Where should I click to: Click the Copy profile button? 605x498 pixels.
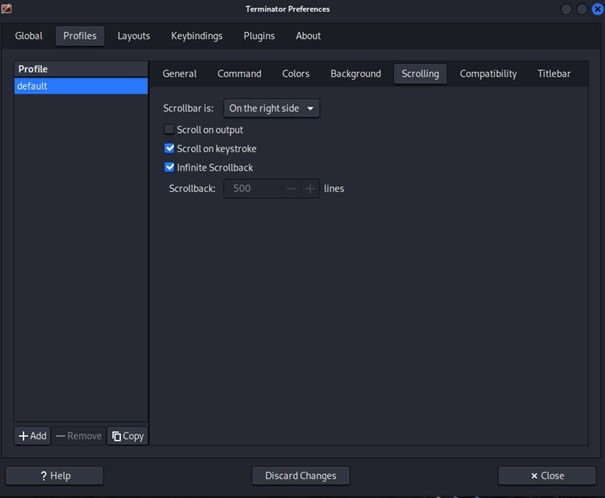click(127, 436)
